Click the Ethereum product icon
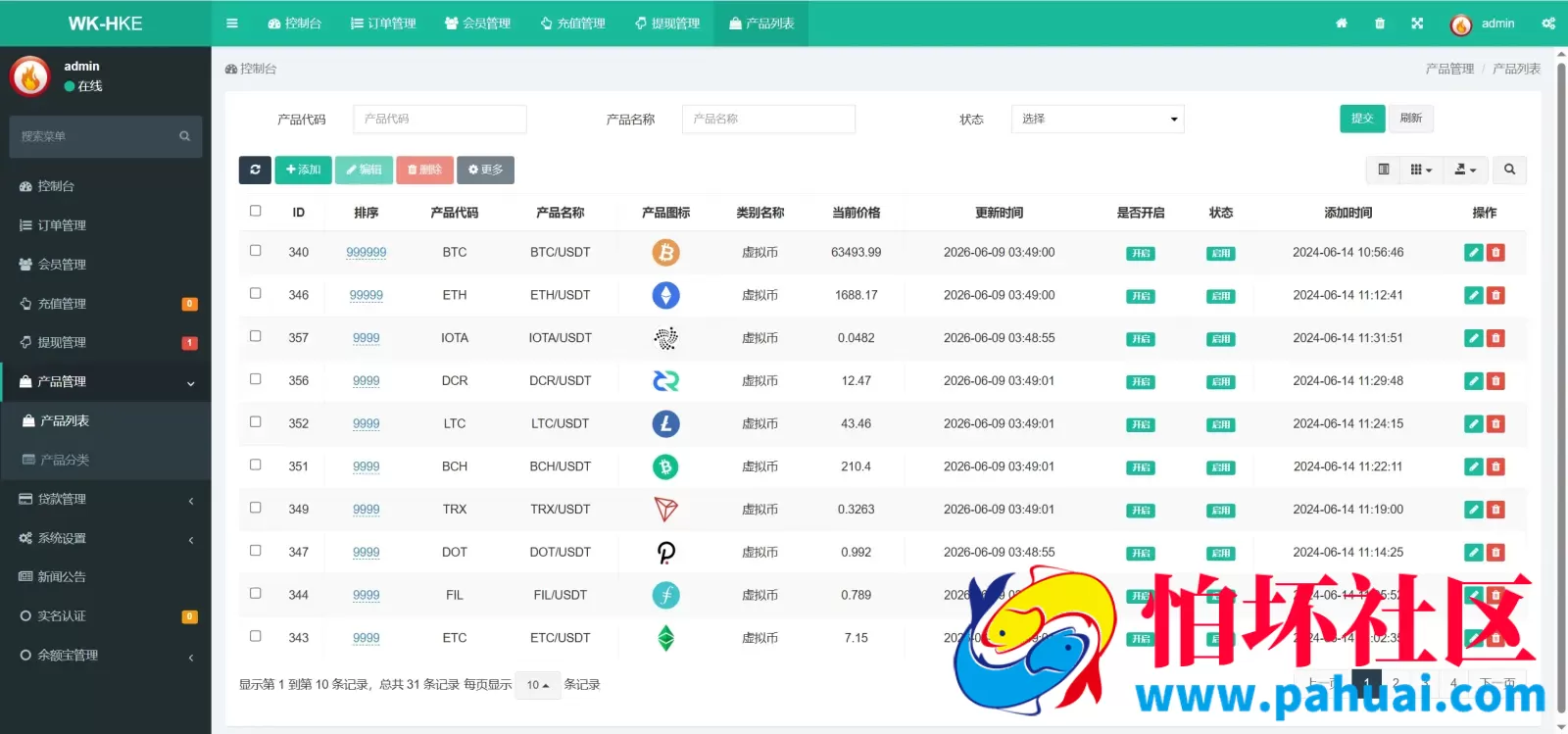The height and width of the screenshot is (734, 1568). coord(666,295)
